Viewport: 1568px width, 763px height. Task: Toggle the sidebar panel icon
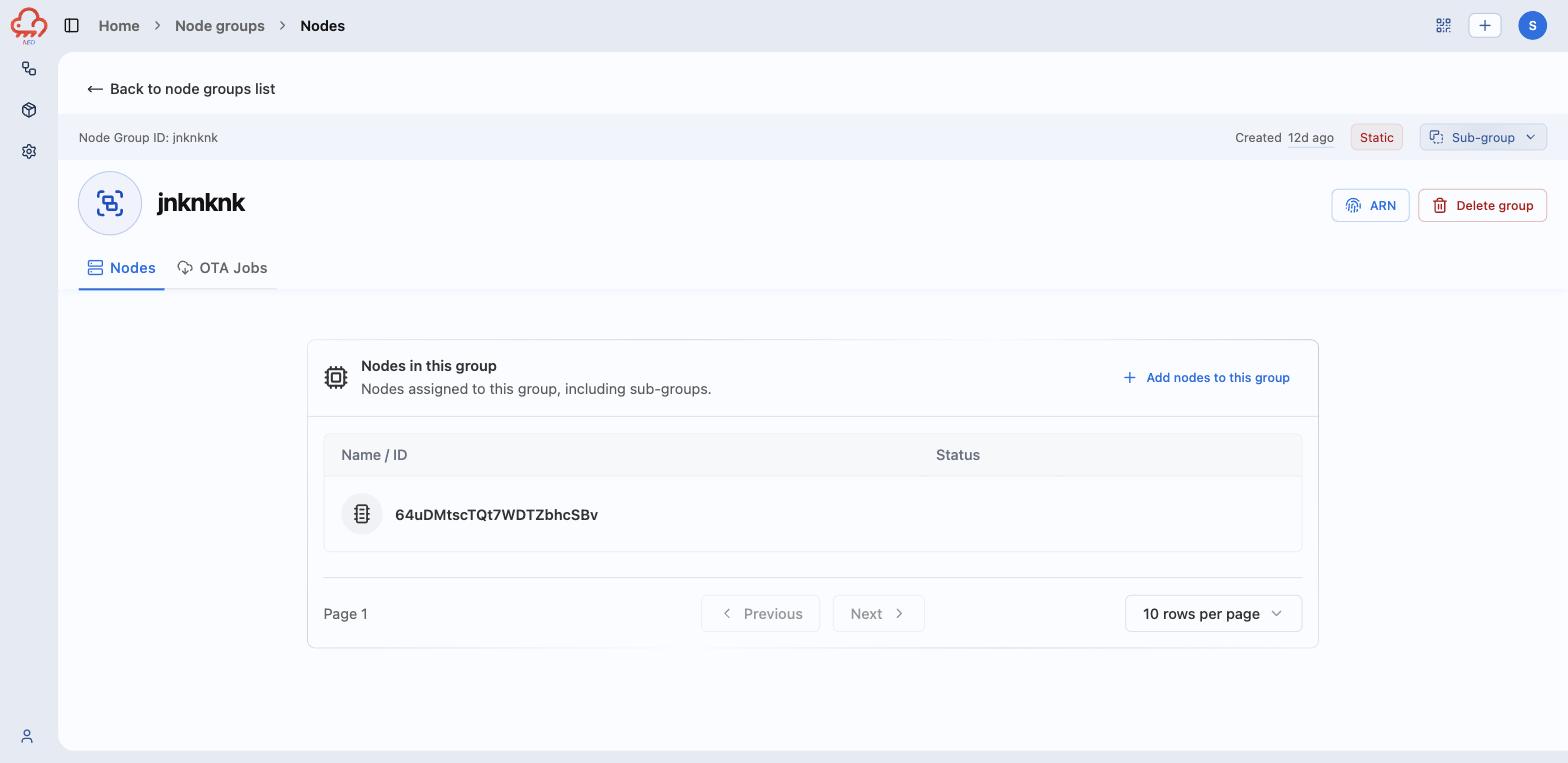(72, 25)
